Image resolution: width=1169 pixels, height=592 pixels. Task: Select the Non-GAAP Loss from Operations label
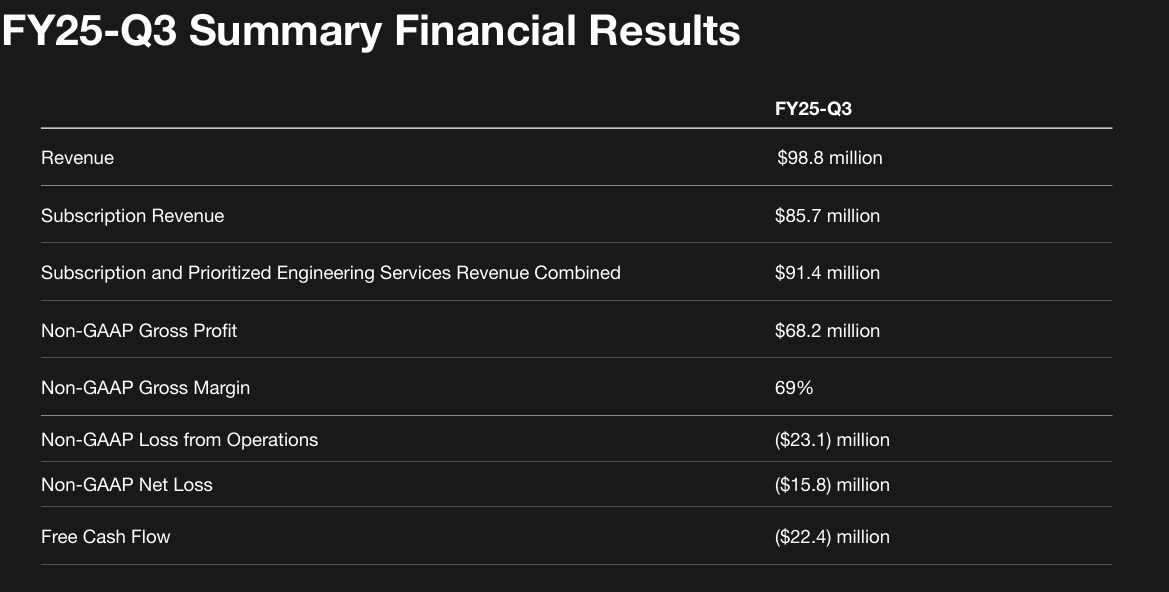tap(179, 440)
